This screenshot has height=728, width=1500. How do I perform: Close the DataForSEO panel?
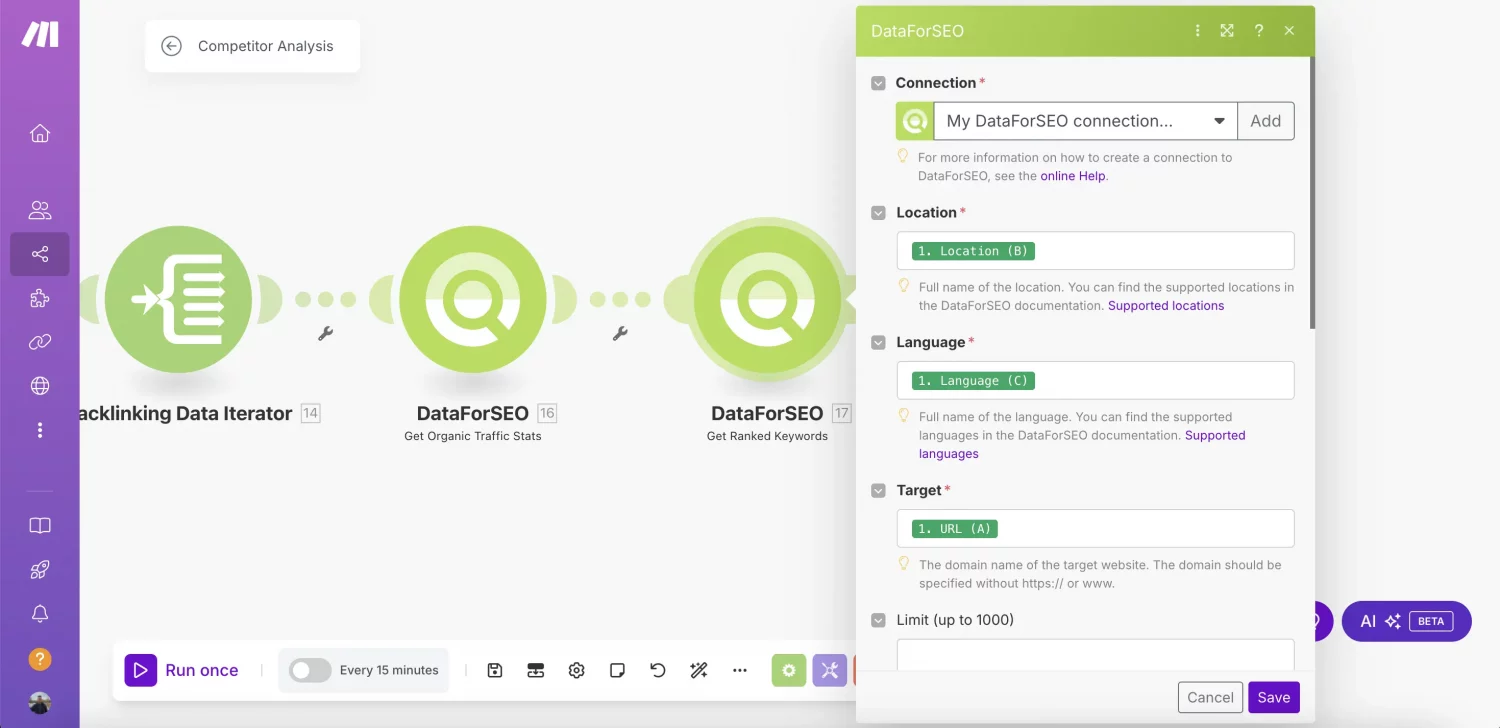[x=1290, y=31]
